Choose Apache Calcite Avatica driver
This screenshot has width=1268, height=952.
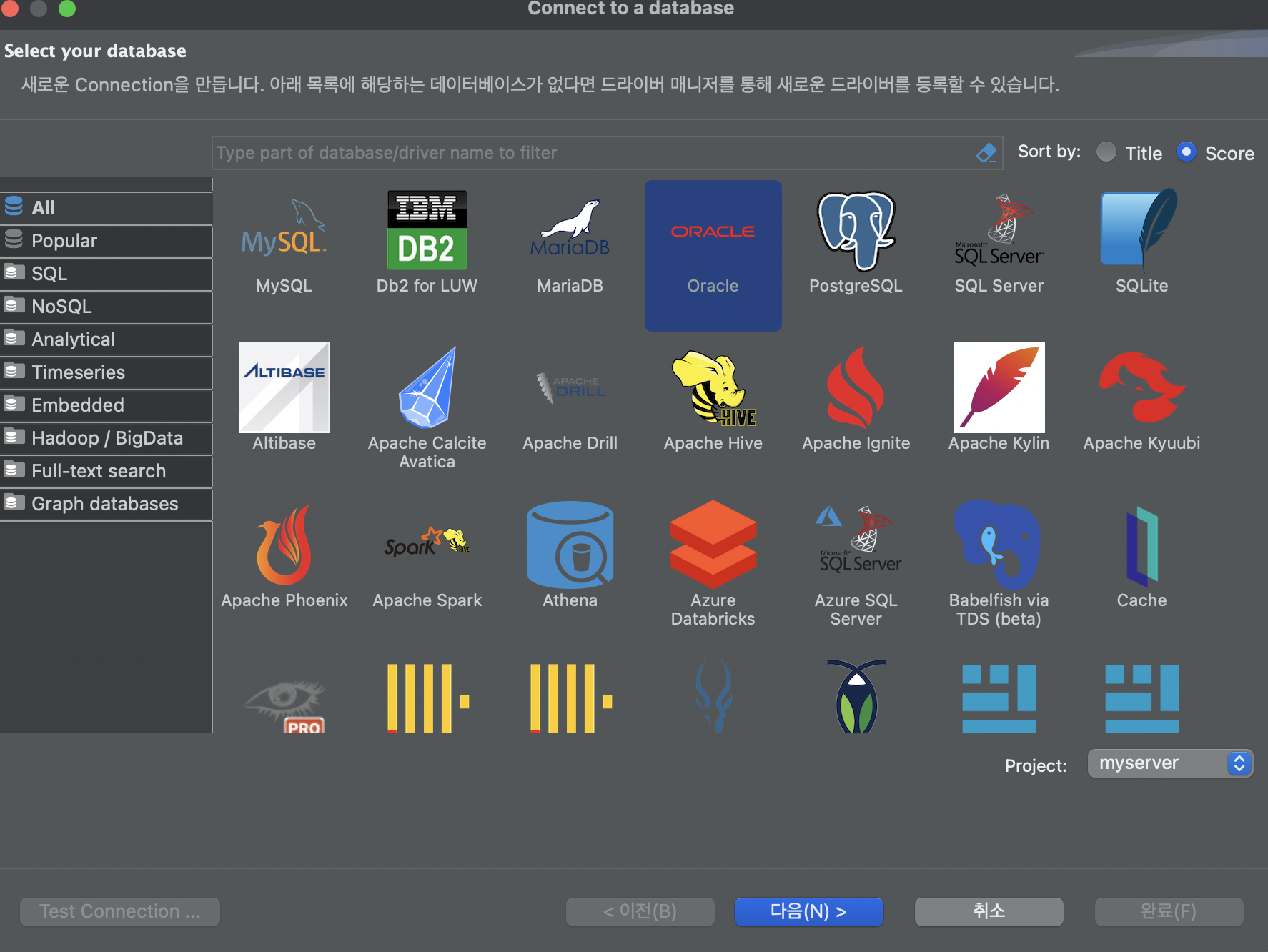point(427,388)
